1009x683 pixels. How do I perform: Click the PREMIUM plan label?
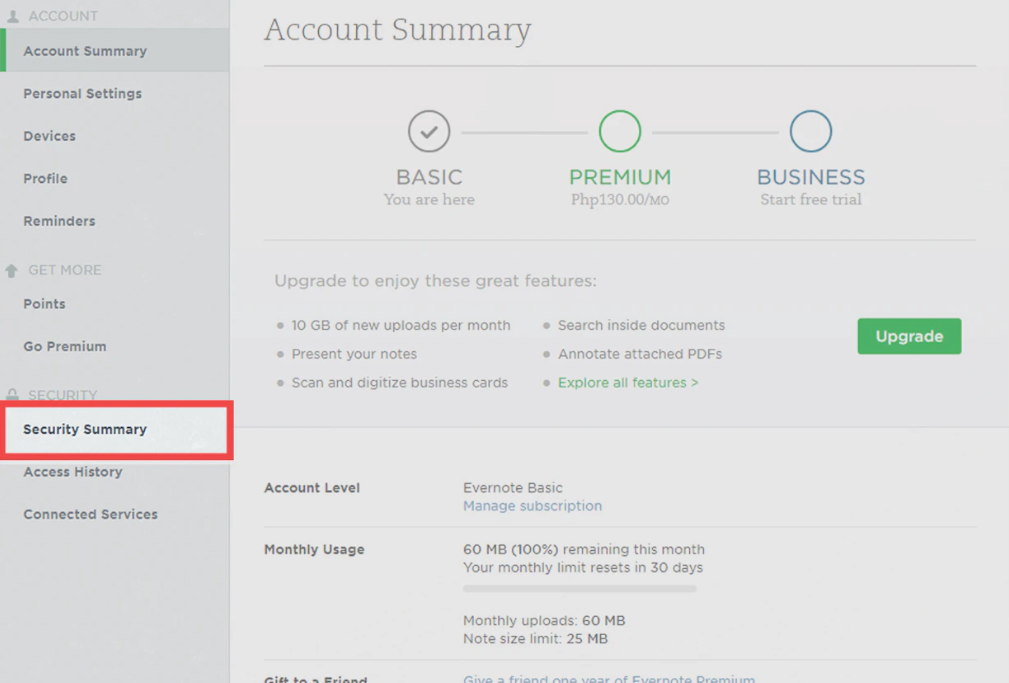620,177
